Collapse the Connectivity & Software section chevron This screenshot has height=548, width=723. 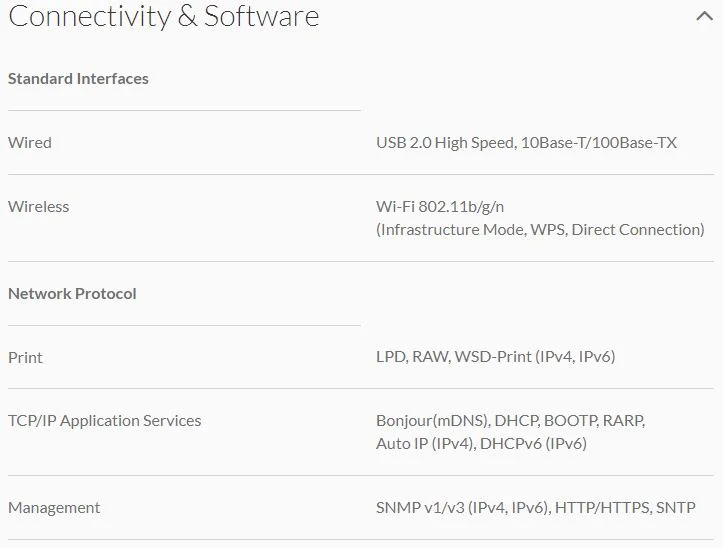pyautogui.click(x=705, y=17)
